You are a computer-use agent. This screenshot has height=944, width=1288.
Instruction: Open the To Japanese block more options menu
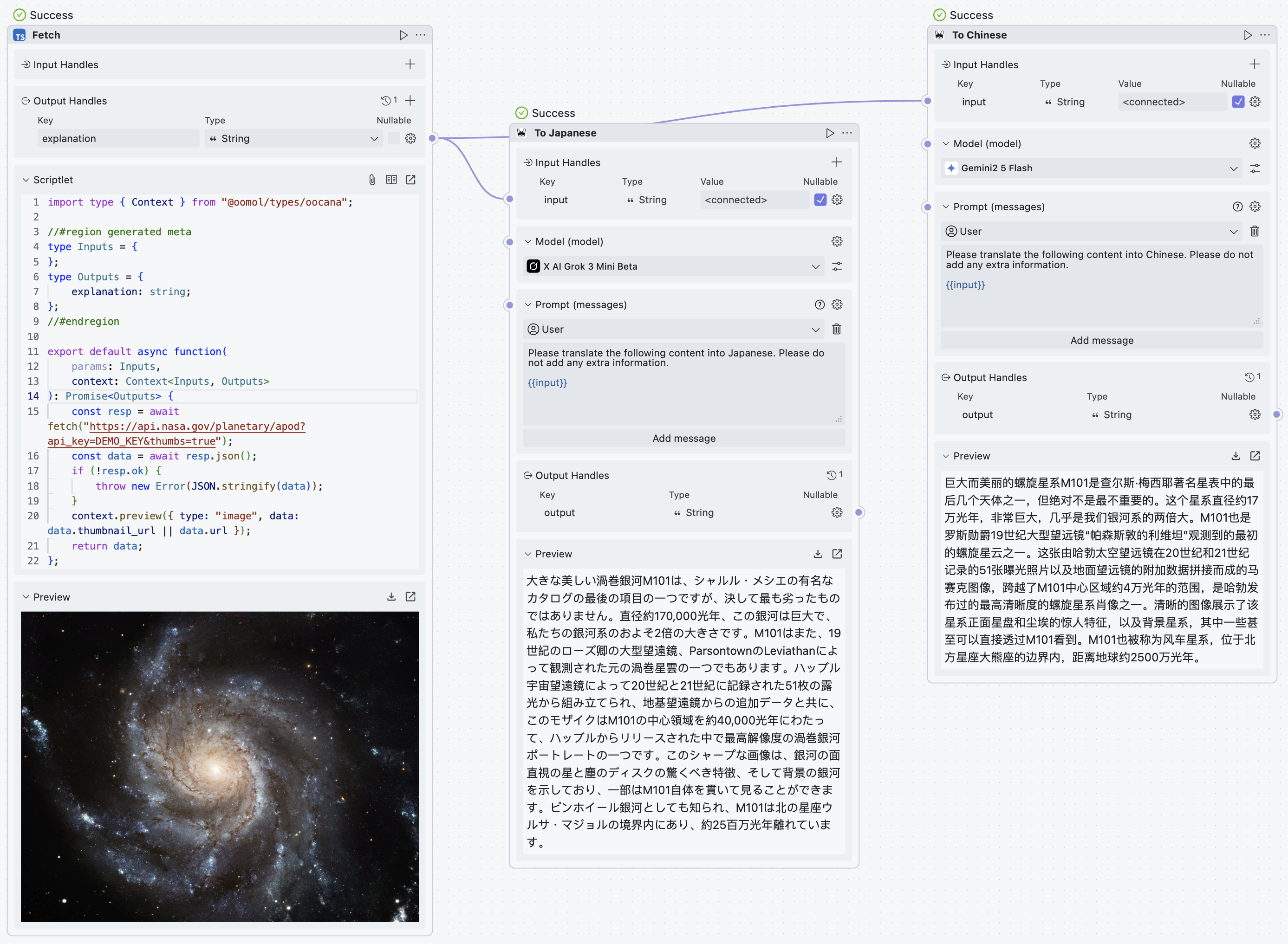tap(846, 133)
